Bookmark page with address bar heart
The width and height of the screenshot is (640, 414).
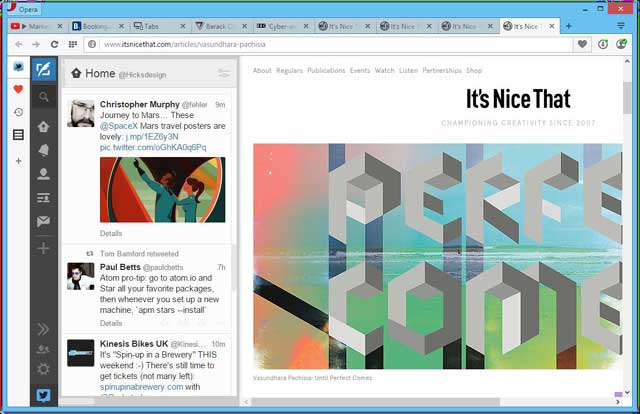582,44
